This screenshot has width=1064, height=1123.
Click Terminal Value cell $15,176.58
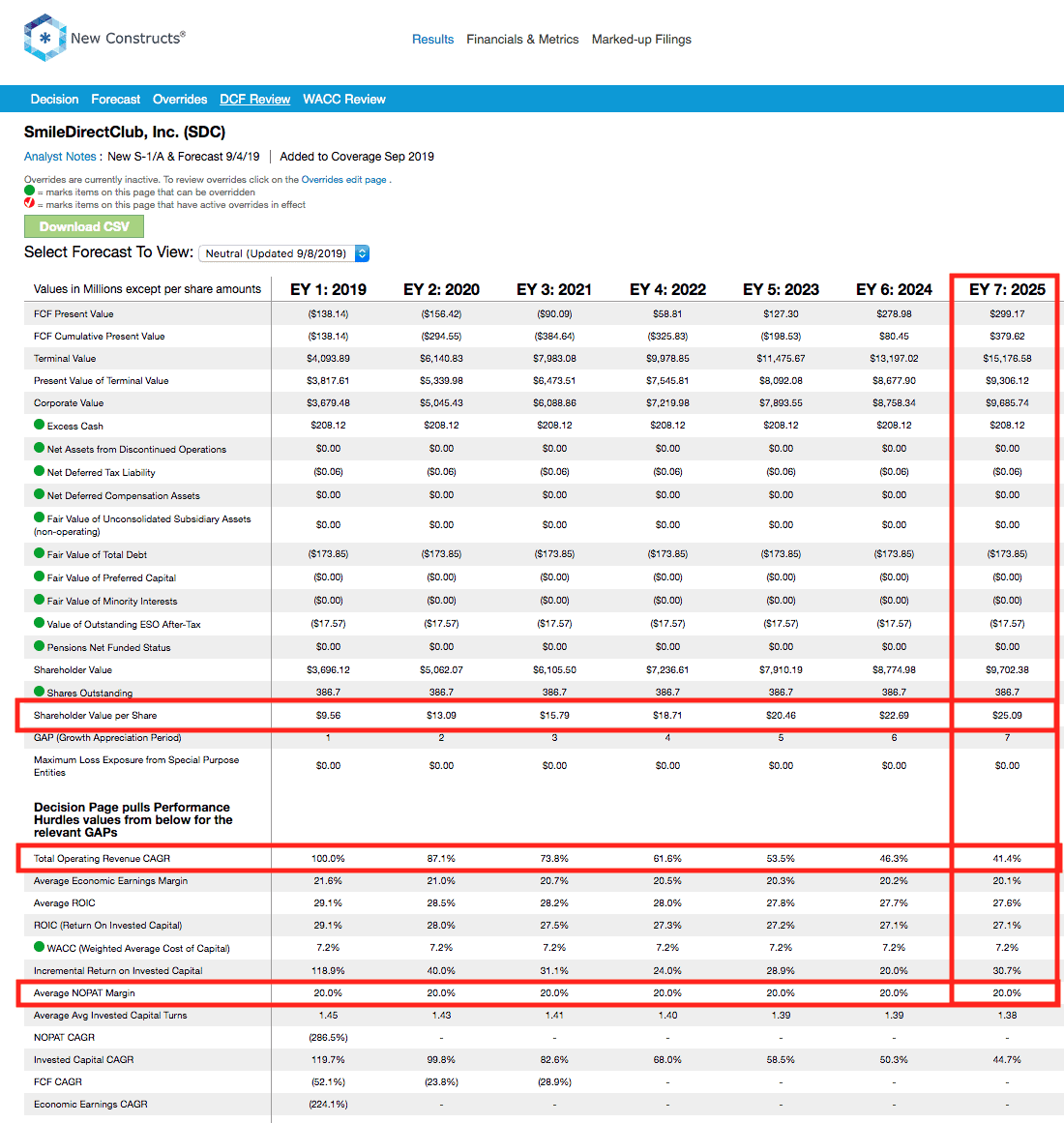1007,358
